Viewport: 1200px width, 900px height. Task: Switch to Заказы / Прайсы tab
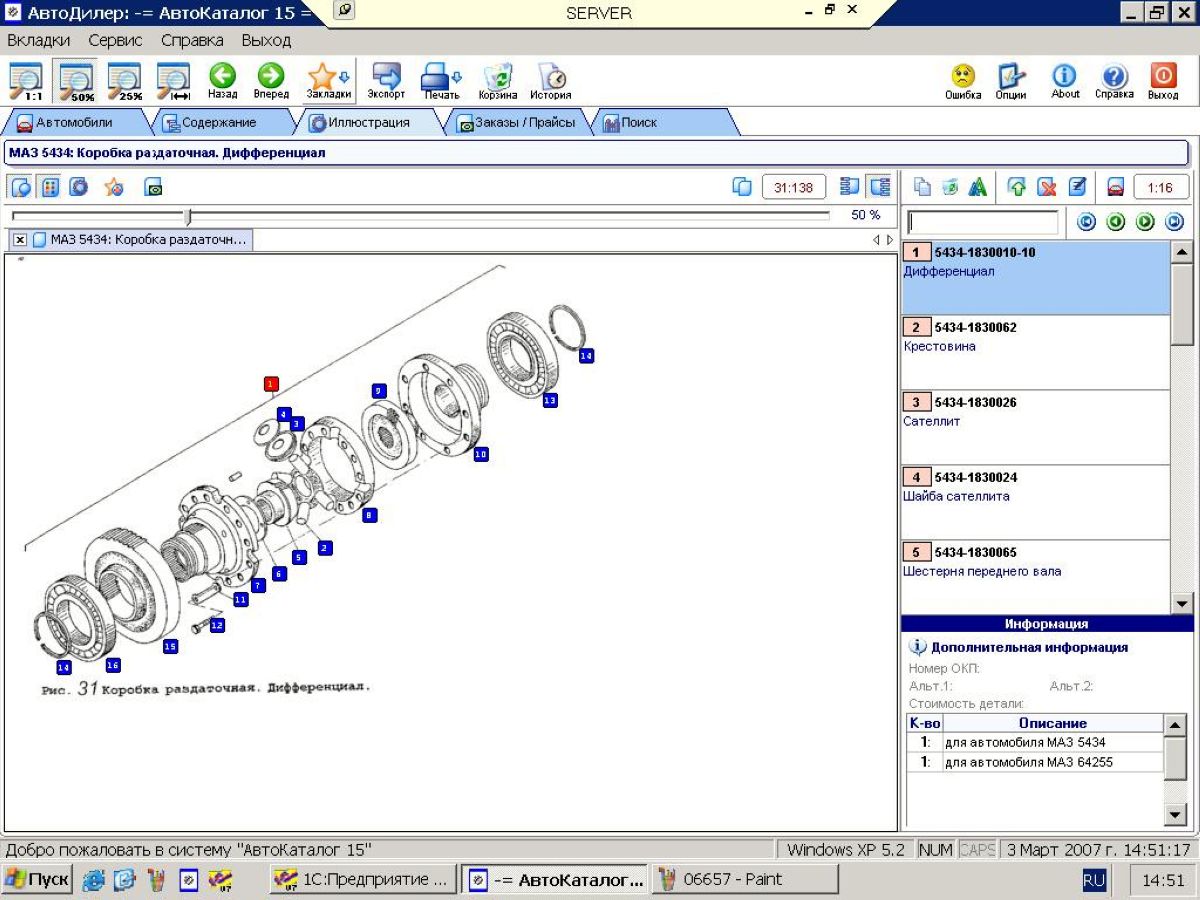[516, 122]
